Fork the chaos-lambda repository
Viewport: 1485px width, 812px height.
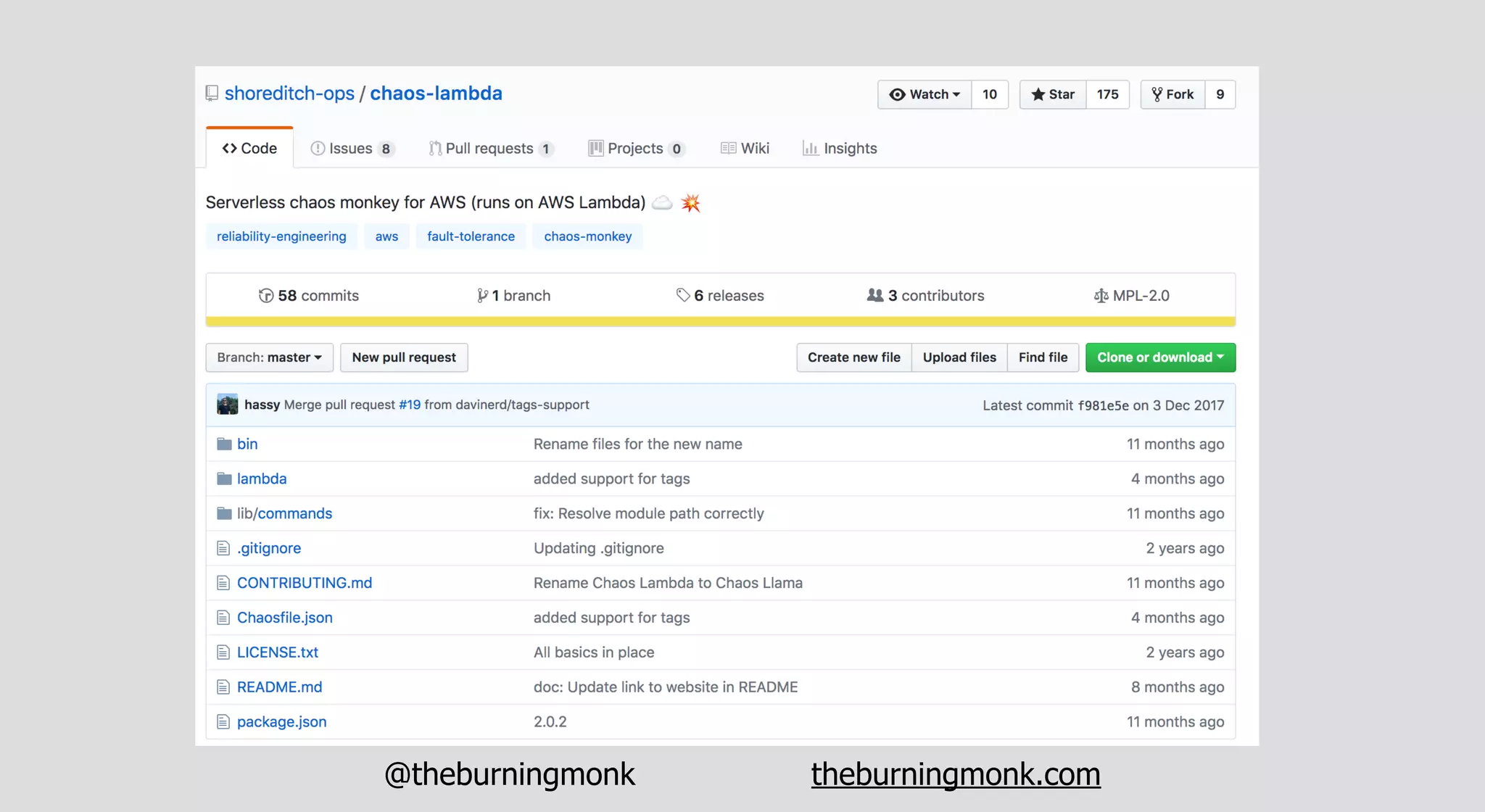[1173, 94]
